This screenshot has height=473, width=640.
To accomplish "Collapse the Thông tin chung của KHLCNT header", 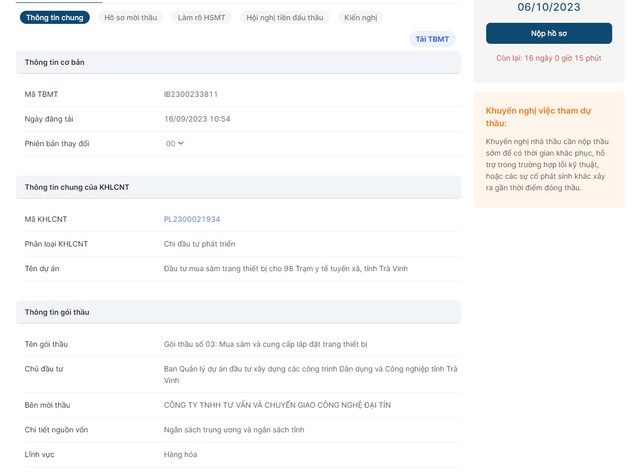I will coord(238,187).
